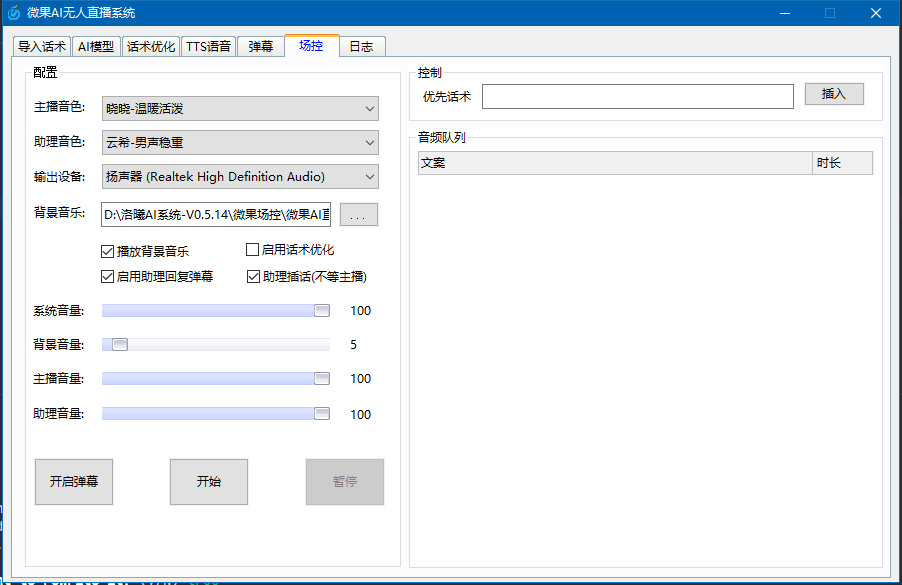The image size is (902, 585).
Task: Open the 弹幕 tab
Action: coord(260,45)
